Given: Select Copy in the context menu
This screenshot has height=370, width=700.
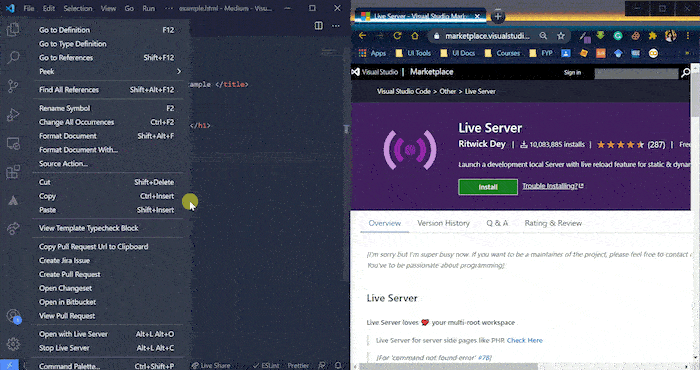Looking at the screenshot, I should click(107, 196).
